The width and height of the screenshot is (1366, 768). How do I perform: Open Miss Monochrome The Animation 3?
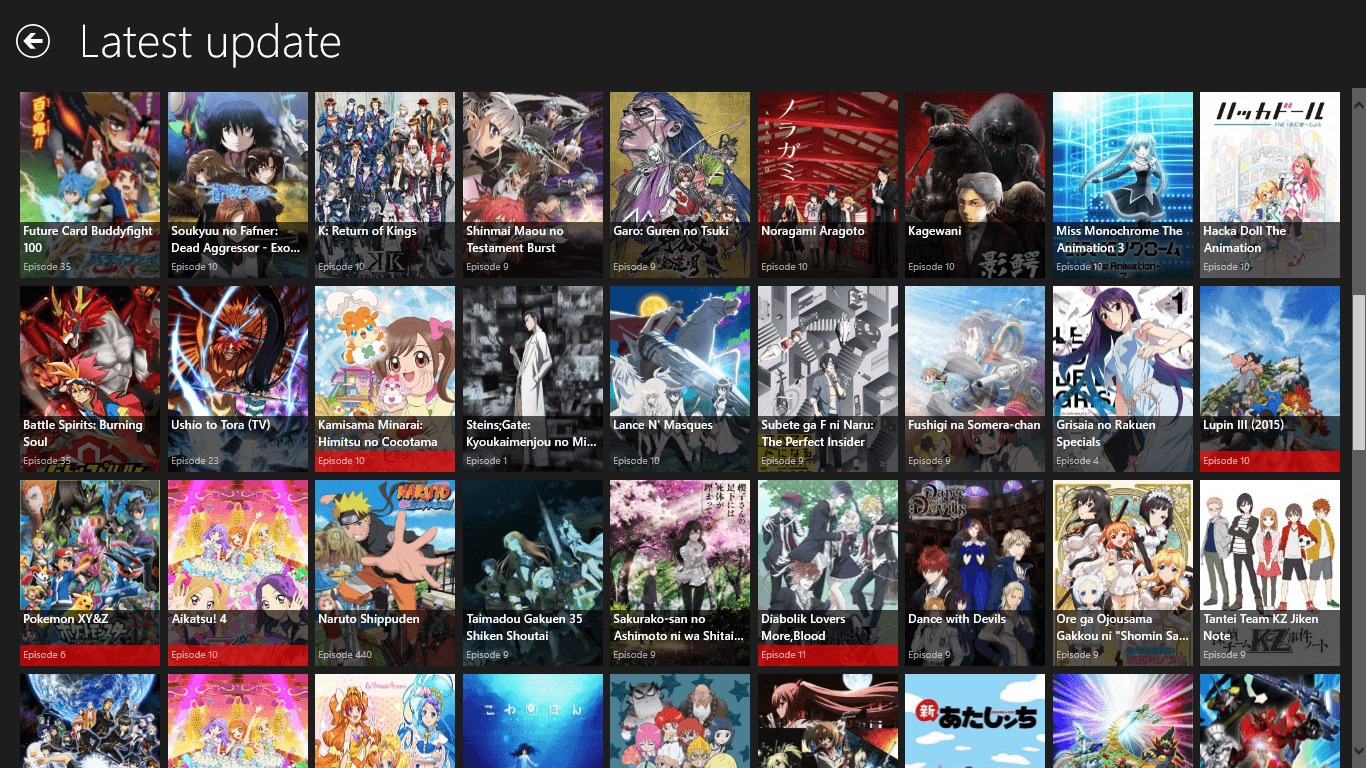1123,185
